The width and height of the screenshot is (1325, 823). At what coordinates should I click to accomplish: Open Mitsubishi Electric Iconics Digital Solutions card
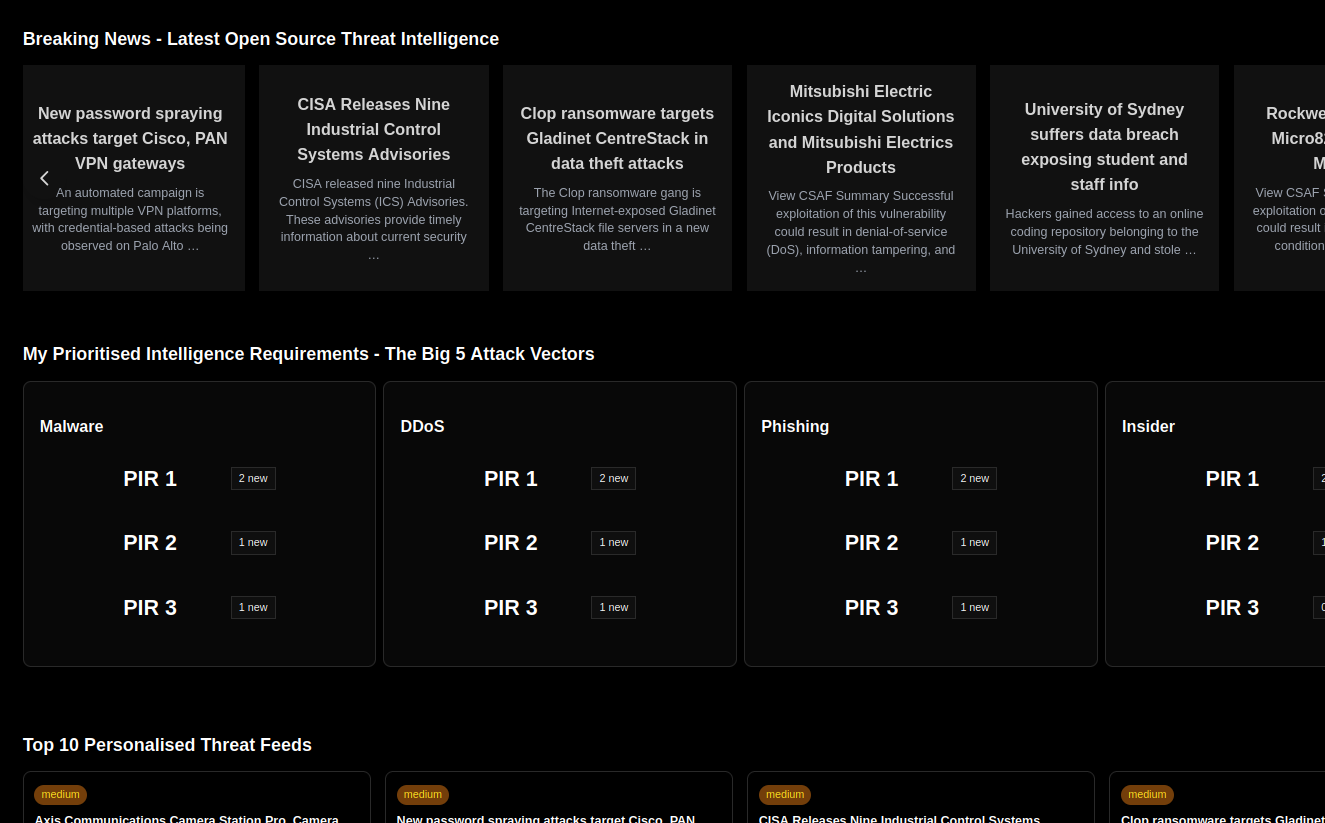(860, 129)
